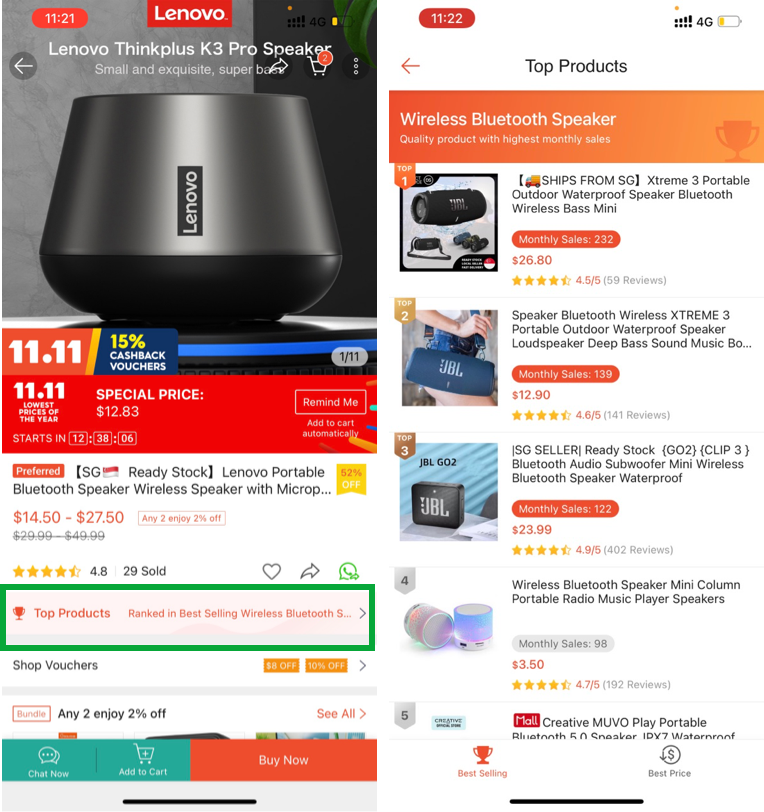Expand the Top Products ranking row
The height and width of the screenshot is (812, 764).
pos(188,613)
